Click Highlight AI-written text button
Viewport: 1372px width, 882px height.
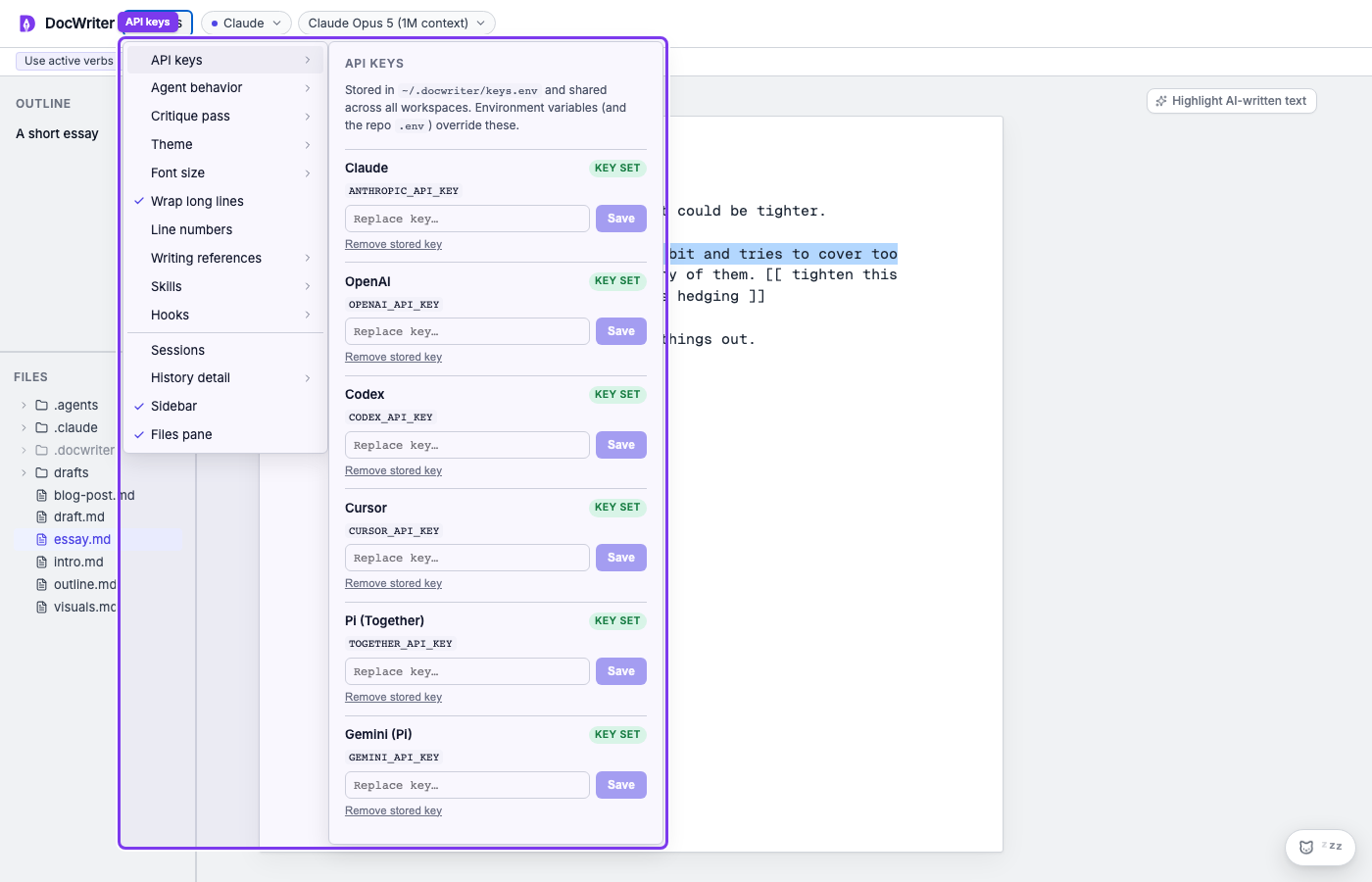click(1231, 101)
